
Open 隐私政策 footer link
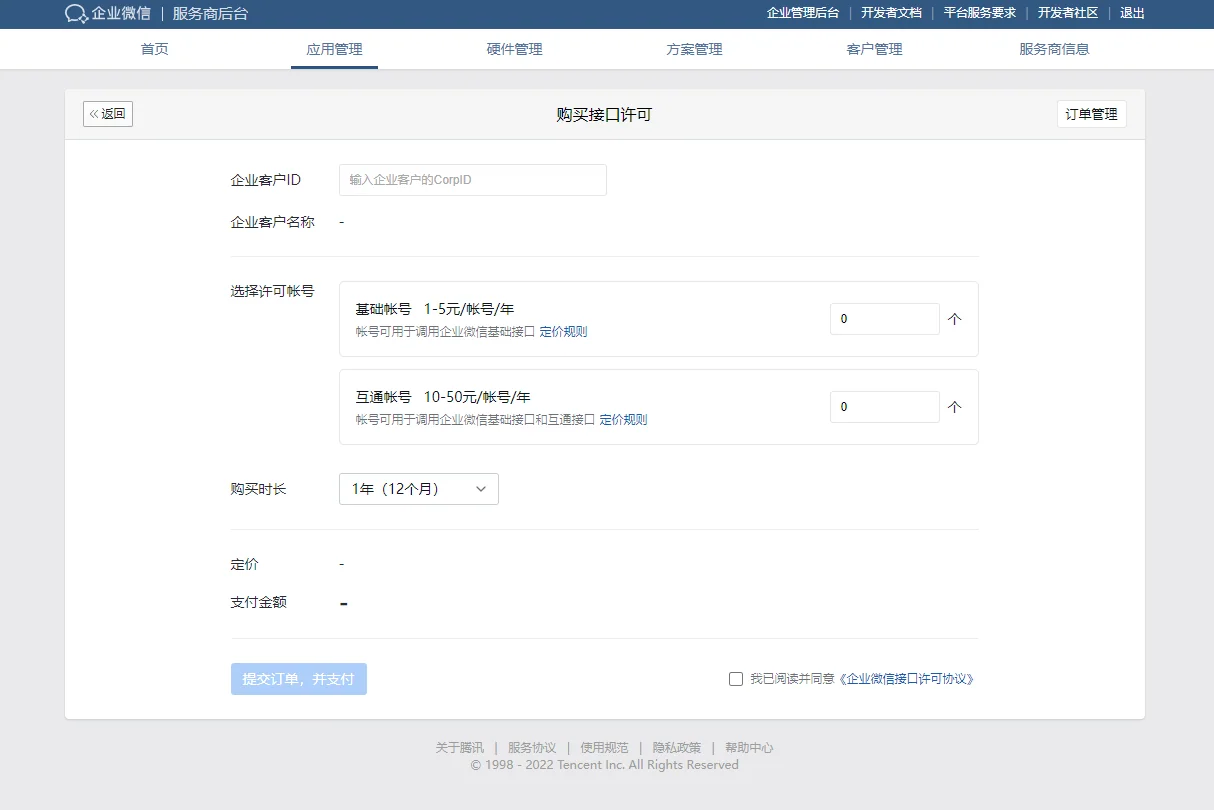677,748
